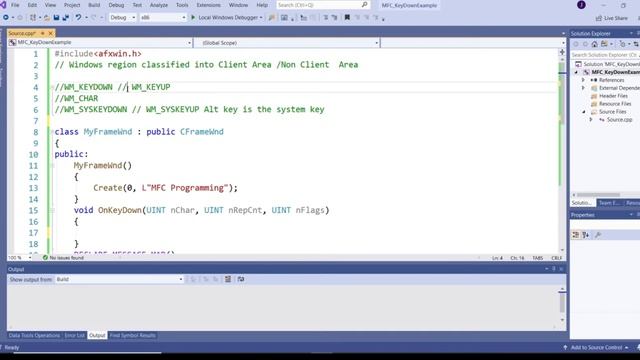Viewport: 640px width, 360px height.
Task: Collapse MFC_KeyDownExample project node
Action: pos(576,72)
